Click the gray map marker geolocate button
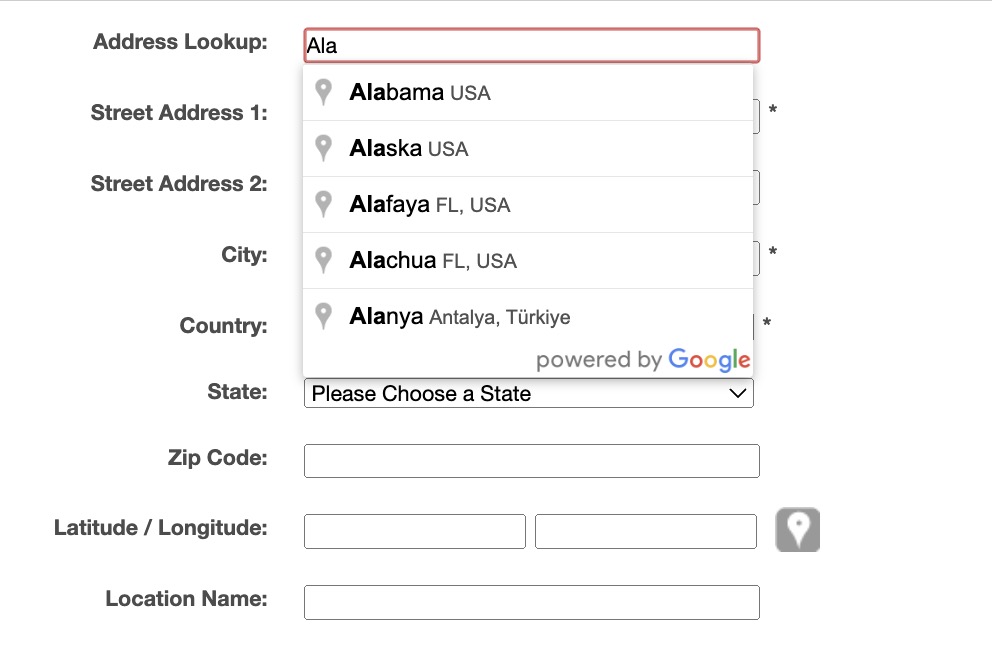This screenshot has width=992, height=650. (797, 530)
